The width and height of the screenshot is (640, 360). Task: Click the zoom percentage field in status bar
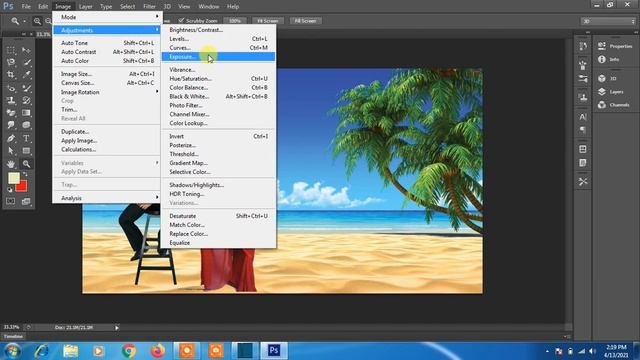point(11,327)
